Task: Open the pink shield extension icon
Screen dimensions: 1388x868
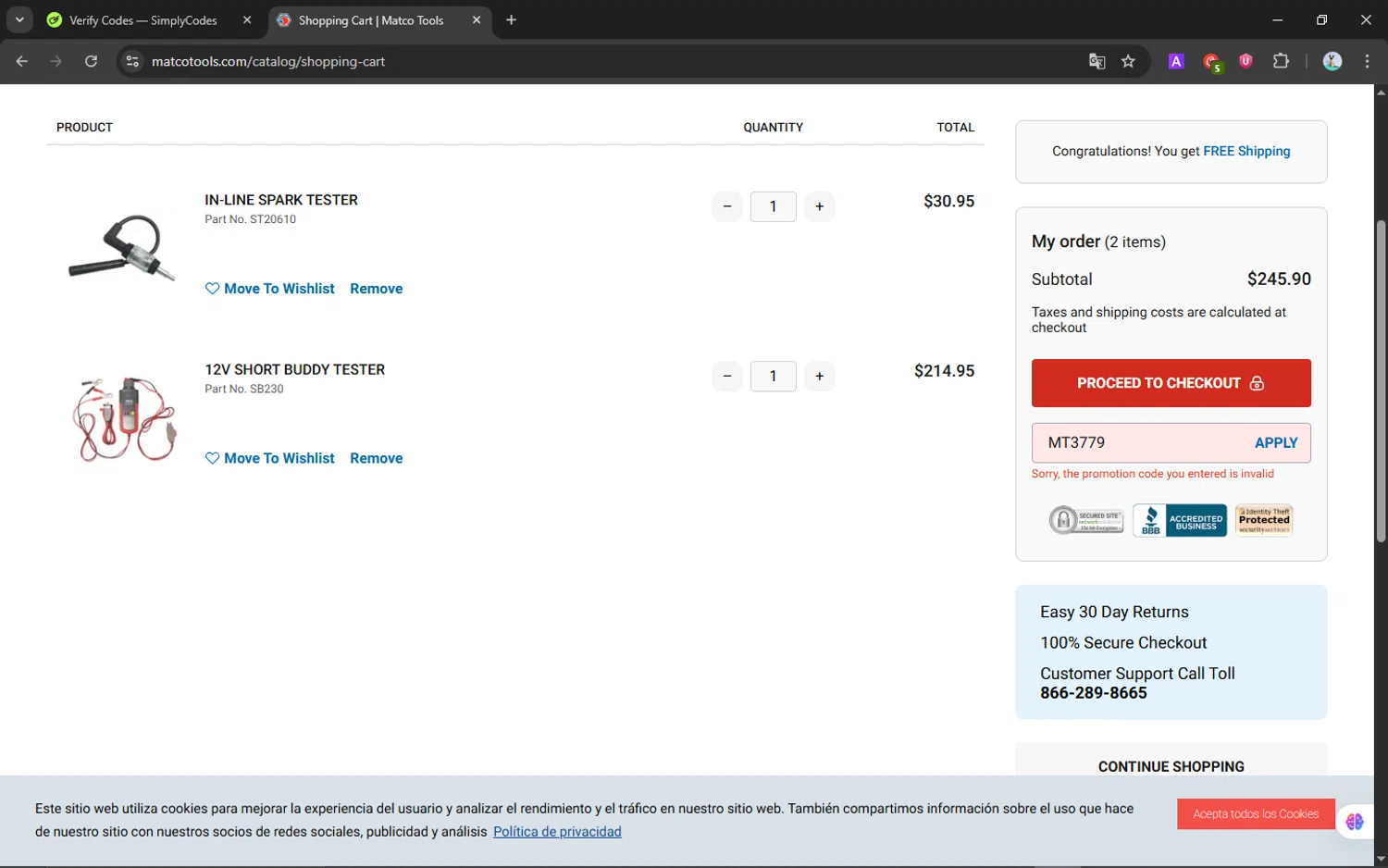Action: [1245, 61]
